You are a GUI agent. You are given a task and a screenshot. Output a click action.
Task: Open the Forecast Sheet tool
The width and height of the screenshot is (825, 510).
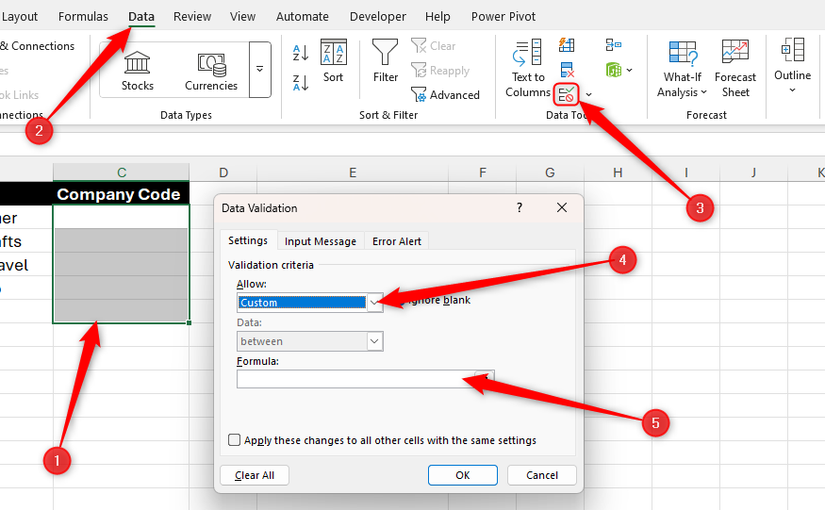point(735,68)
